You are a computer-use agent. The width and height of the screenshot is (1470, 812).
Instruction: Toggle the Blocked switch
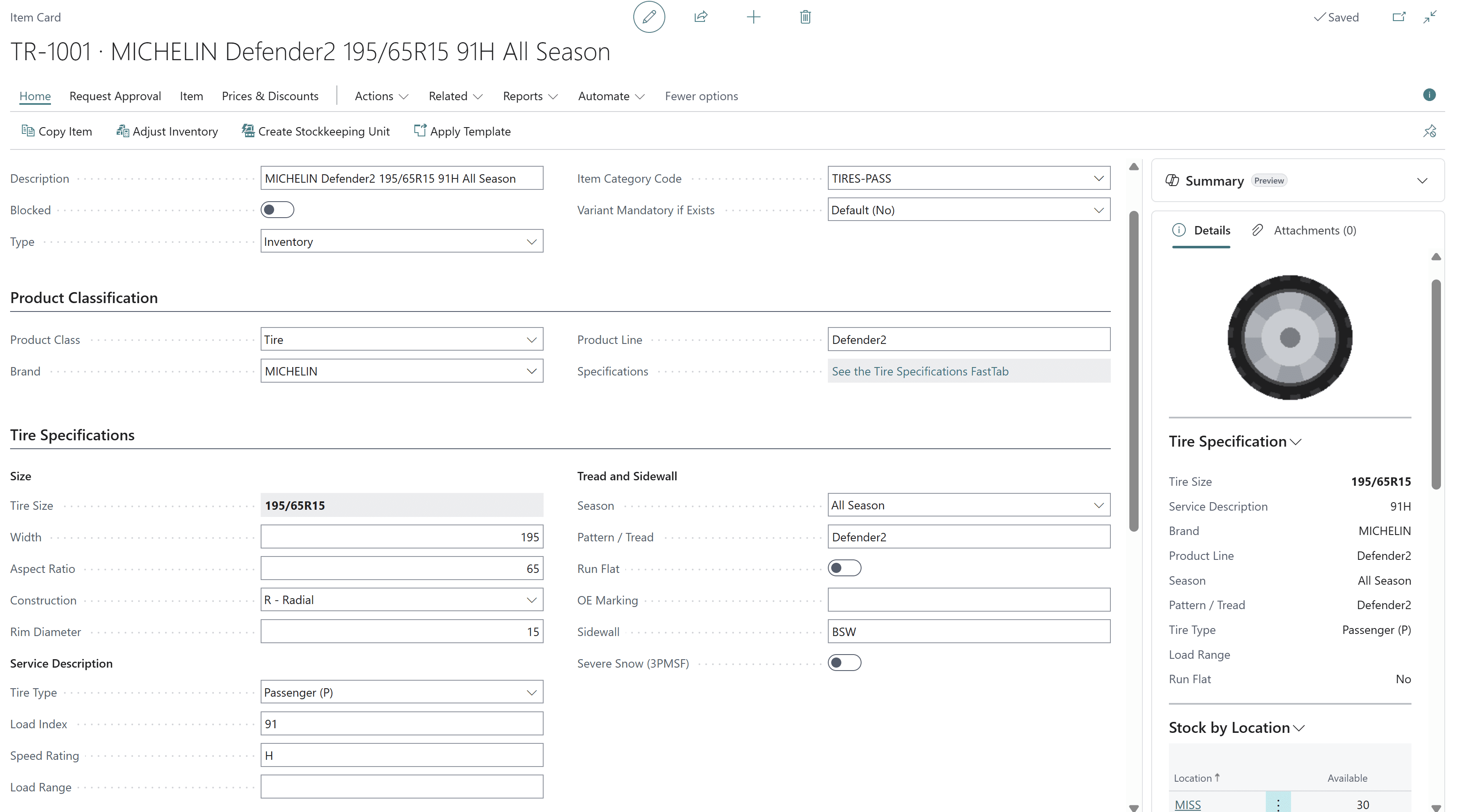[x=277, y=210]
